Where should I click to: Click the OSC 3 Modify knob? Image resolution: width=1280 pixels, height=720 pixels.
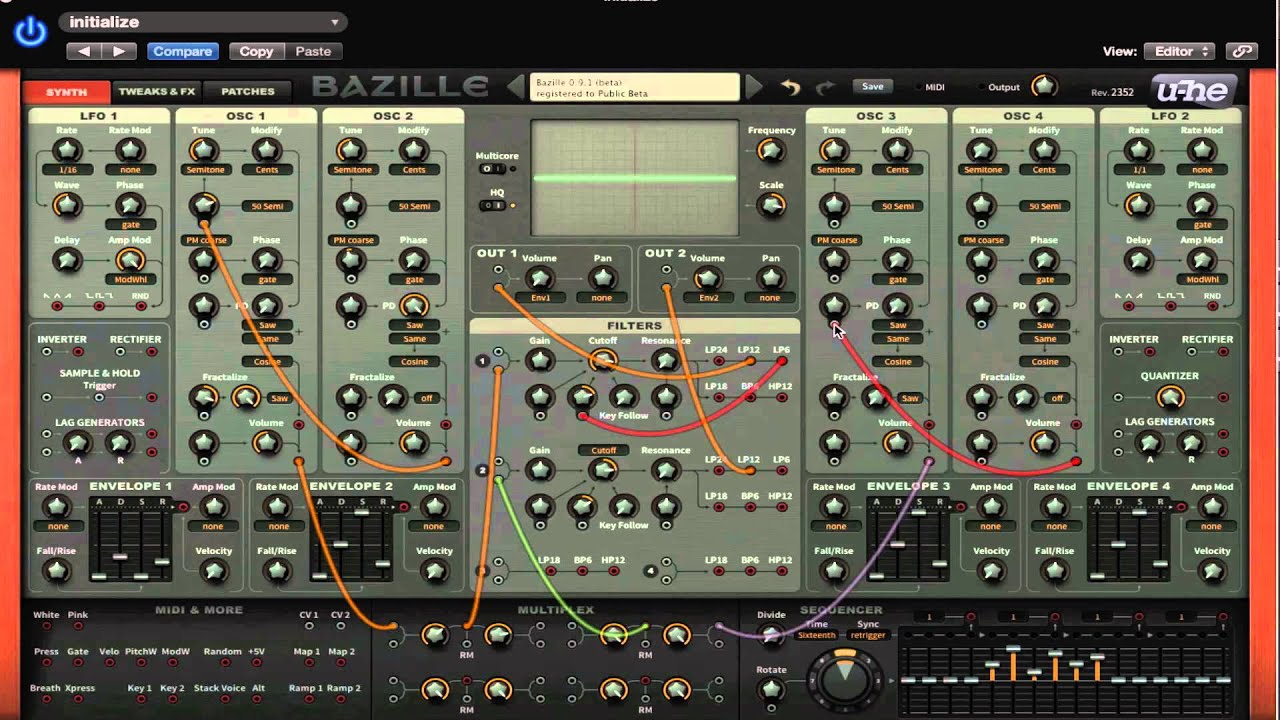point(897,151)
